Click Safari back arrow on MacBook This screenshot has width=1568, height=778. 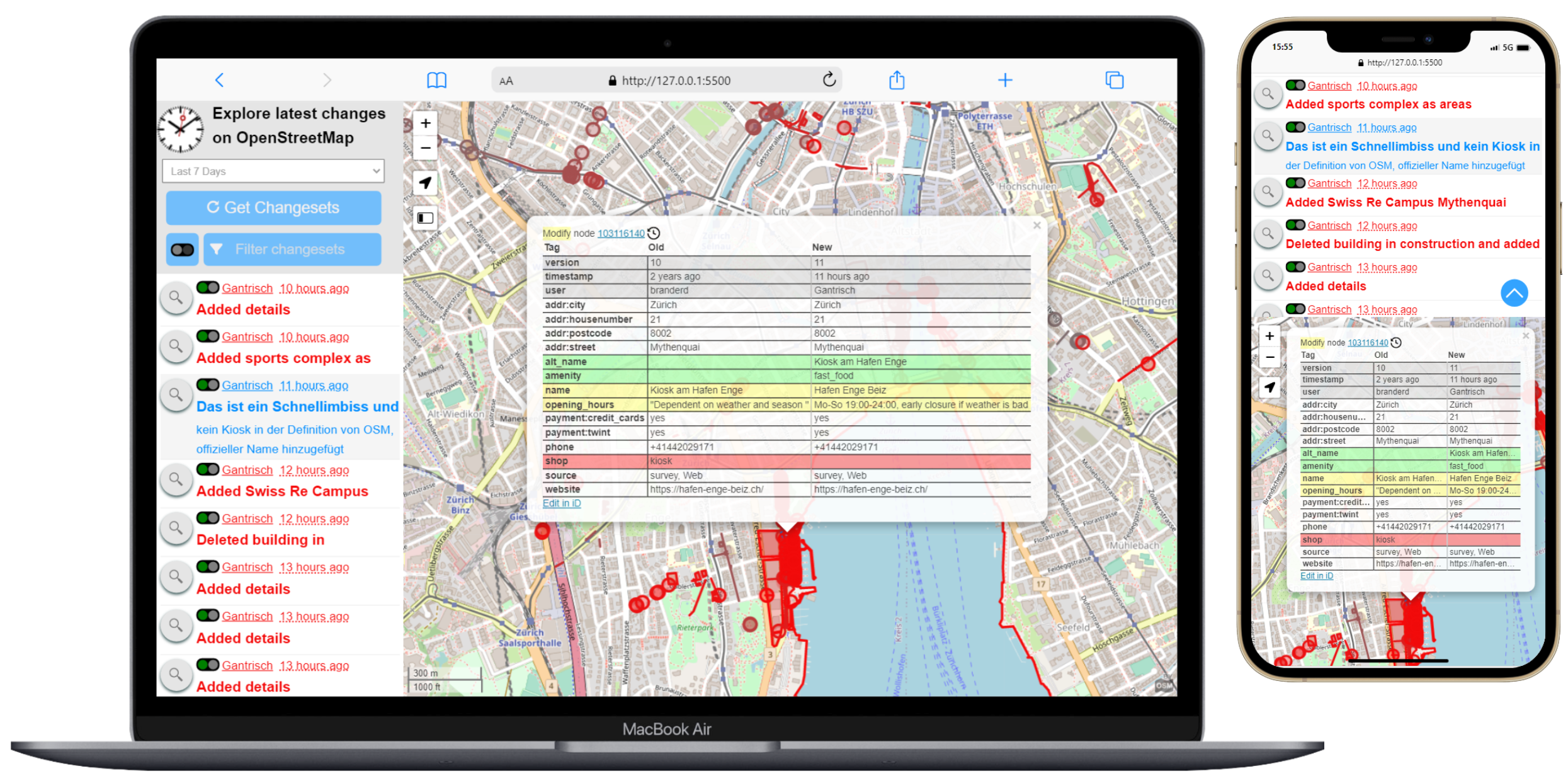(x=219, y=80)
